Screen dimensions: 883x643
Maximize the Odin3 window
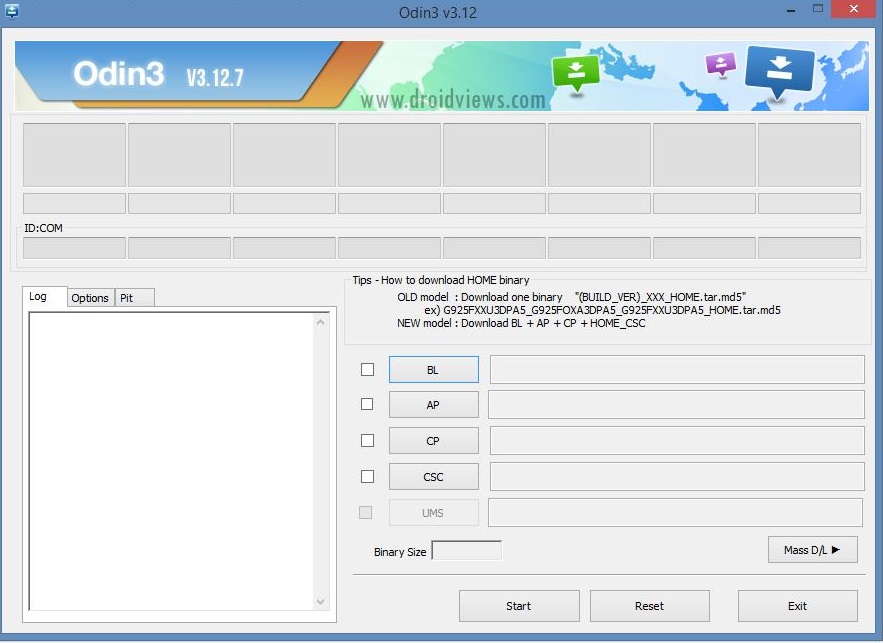tap(818, 8)
